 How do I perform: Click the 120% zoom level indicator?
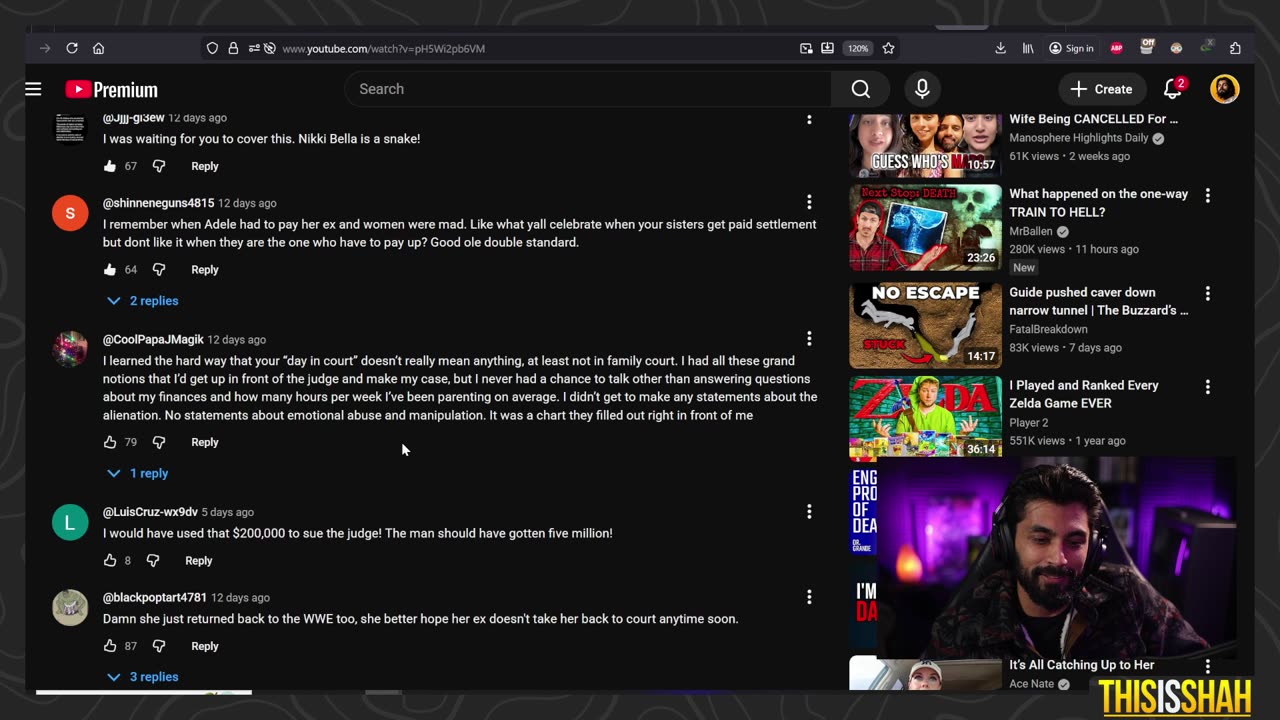[858, 48]
